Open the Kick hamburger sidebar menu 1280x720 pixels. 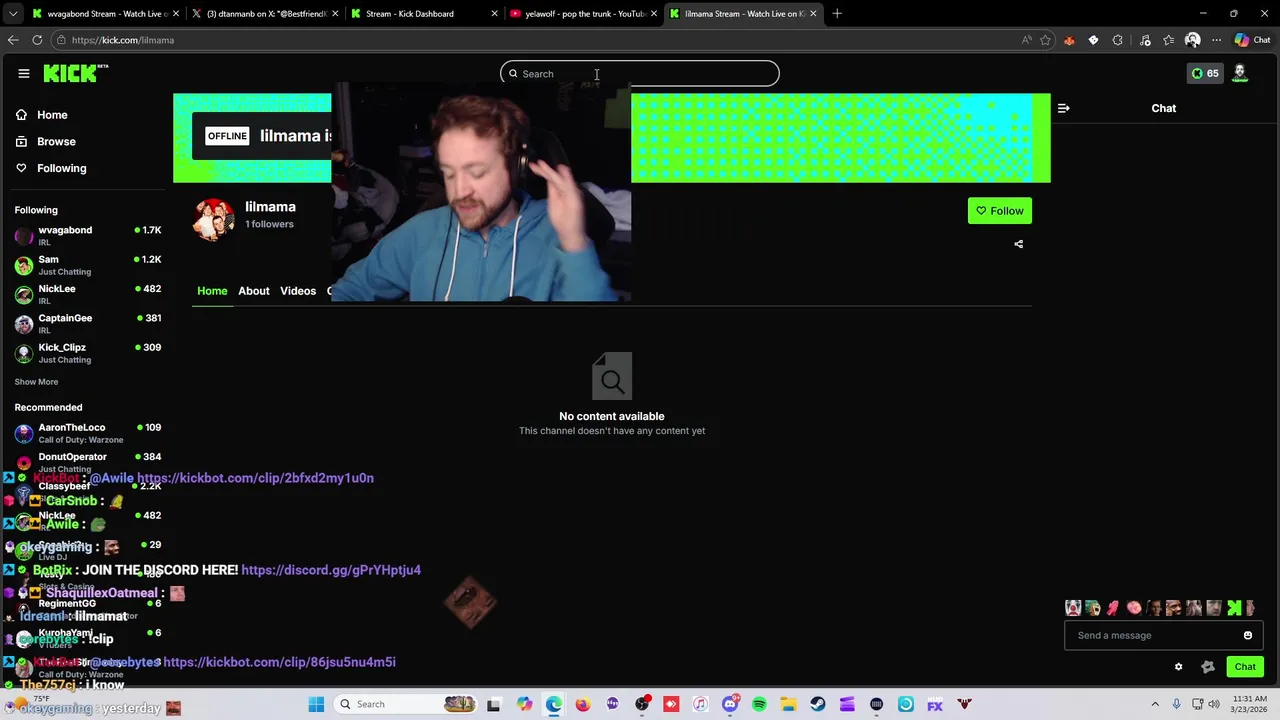(x=23, y=73)
